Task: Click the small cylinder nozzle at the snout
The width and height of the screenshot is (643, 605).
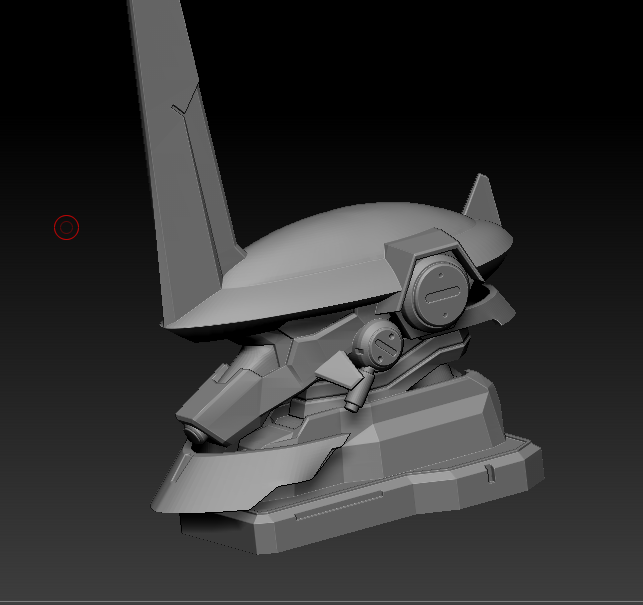Action: tap(196, 436)
